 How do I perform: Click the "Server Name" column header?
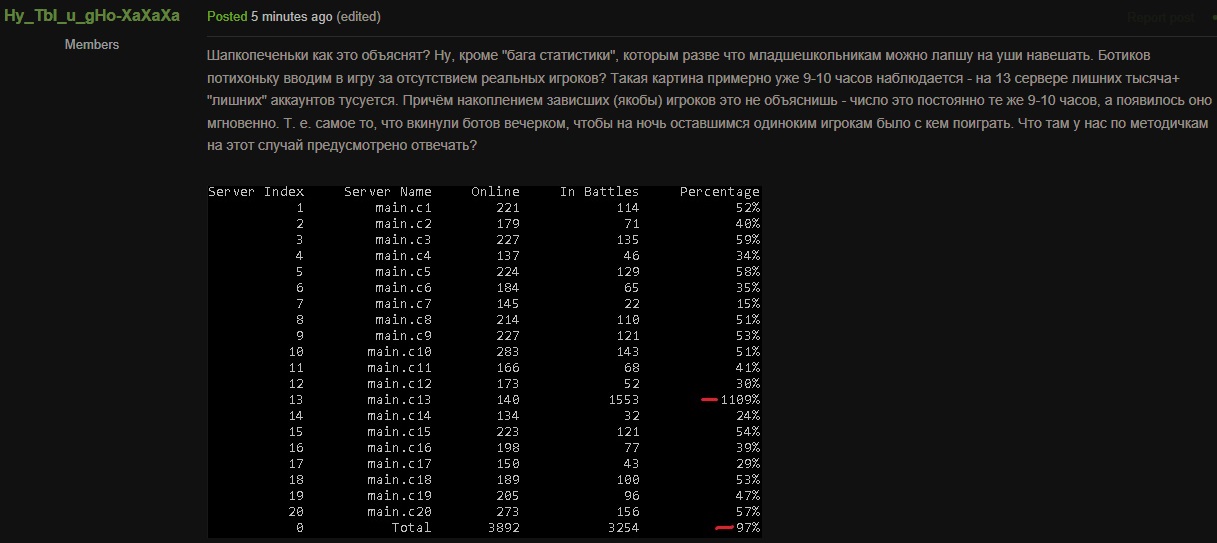click(x=387, y=192)
